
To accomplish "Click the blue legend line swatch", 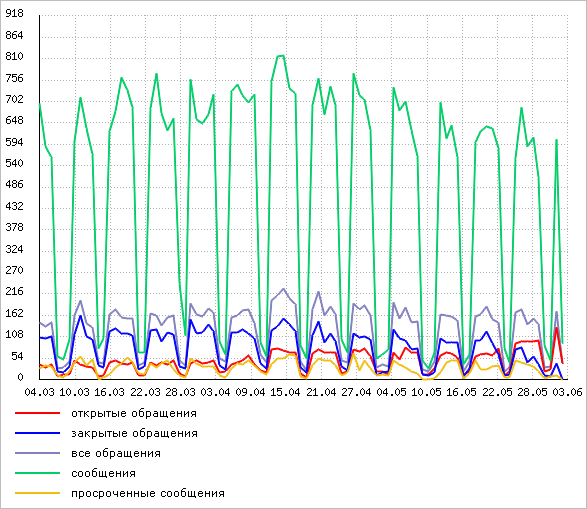I will [37, 433].
